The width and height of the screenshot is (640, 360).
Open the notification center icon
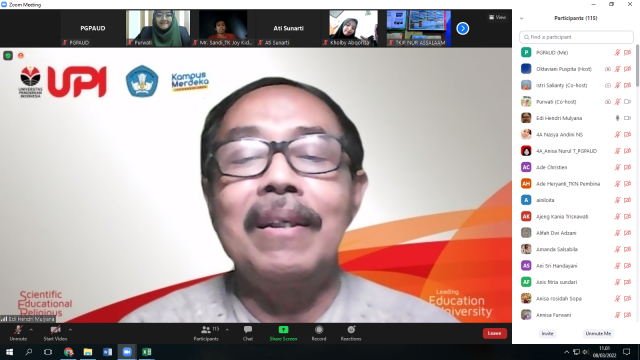627,352
